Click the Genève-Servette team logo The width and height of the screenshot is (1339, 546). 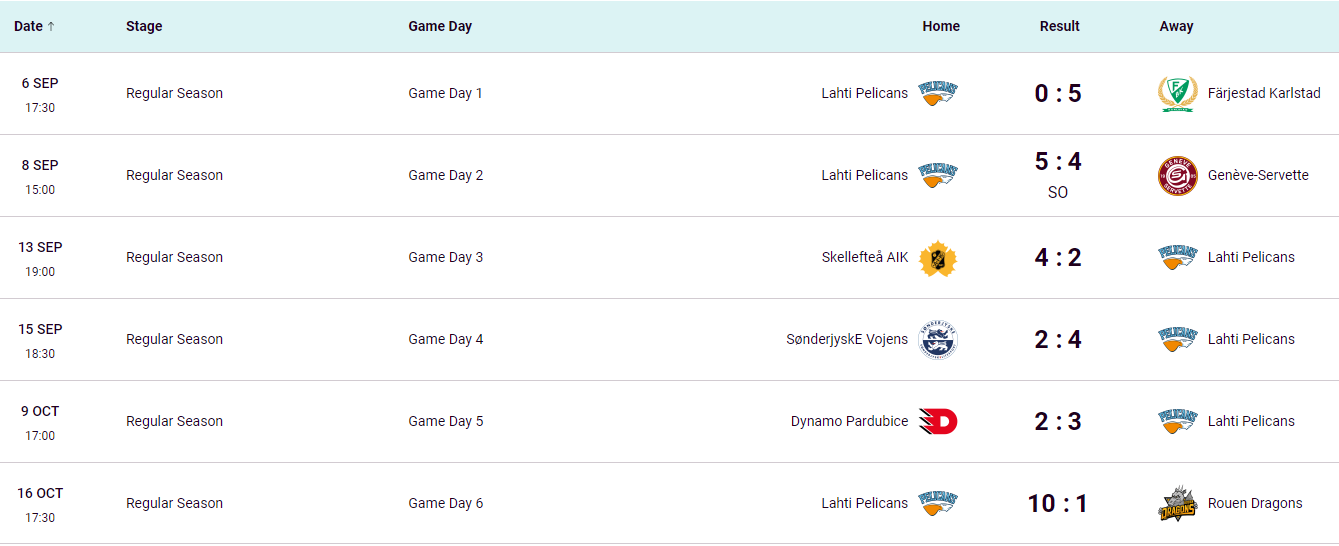coord(1177,176)
